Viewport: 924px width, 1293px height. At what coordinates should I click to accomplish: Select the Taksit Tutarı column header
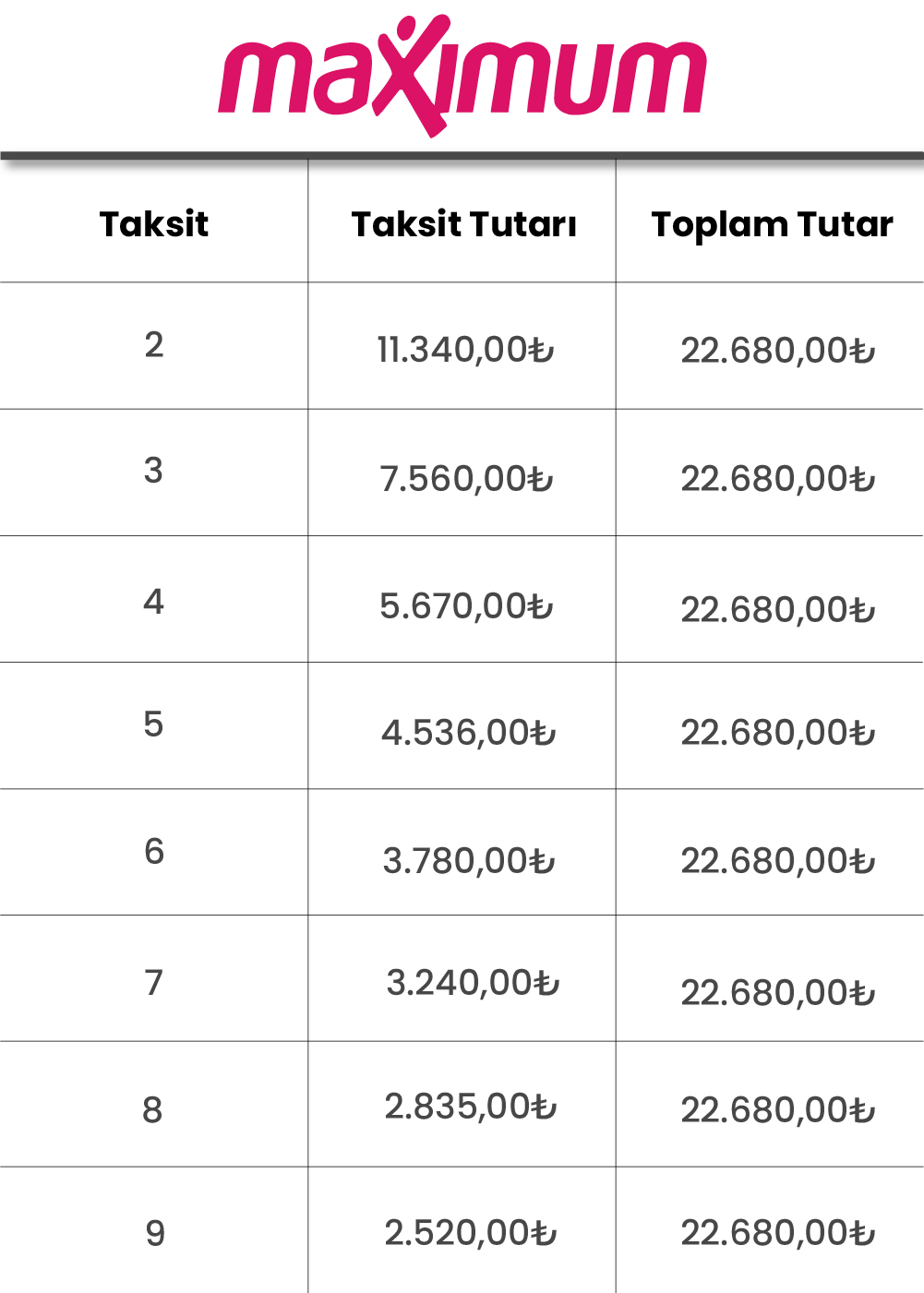pyautogui.click(x=464, y=224)
